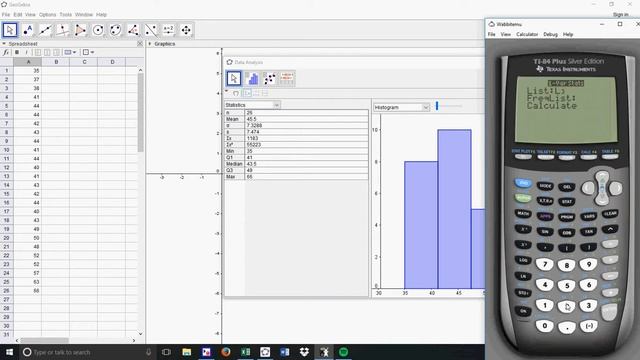Expand the Data Analysis style bar triangle
Image resolution: width=640 pixels, height=360 pixels.
click(x=227, y=91)
